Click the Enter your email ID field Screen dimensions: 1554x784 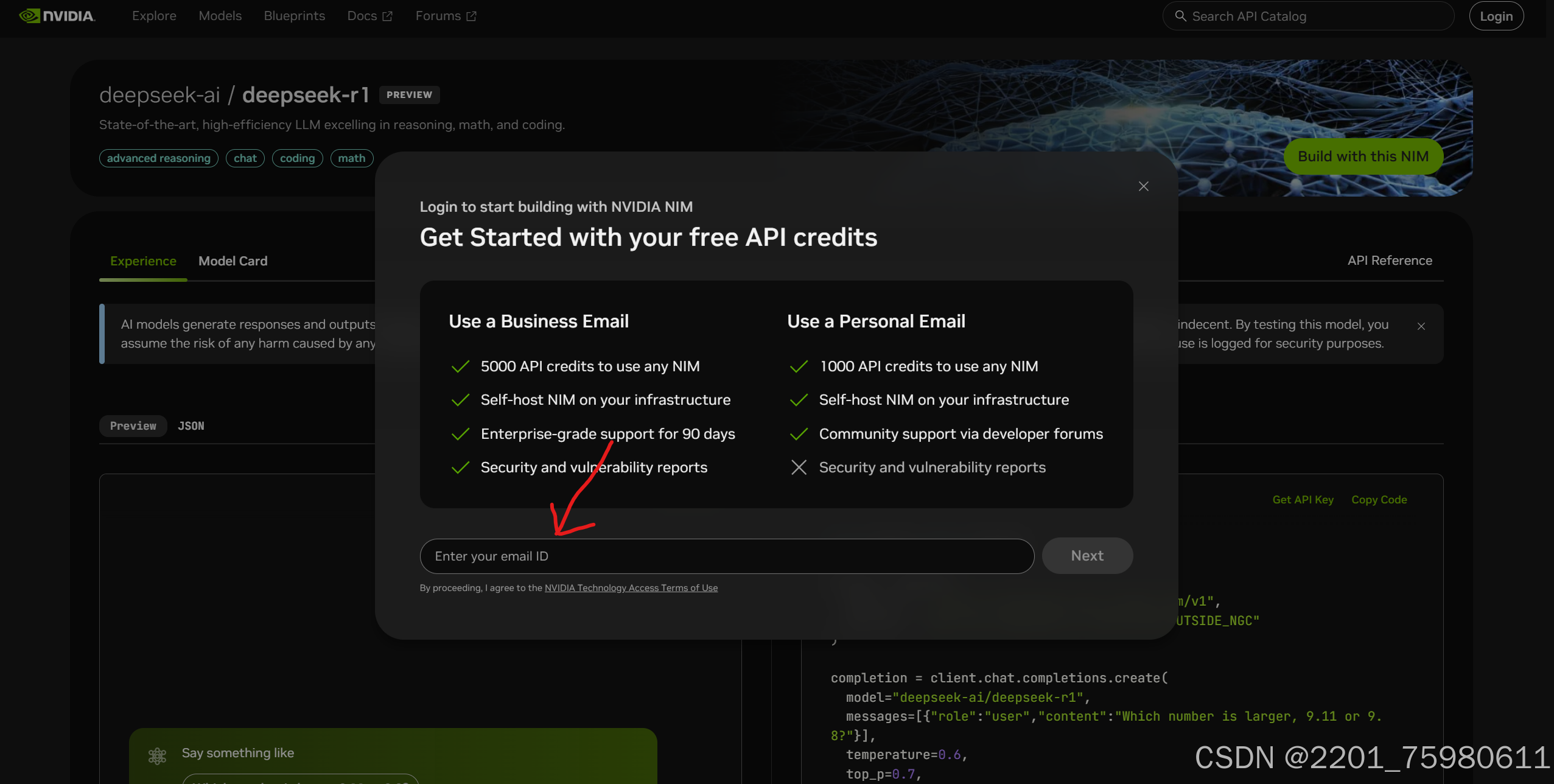pyautogui.click(x=726, y=556)
